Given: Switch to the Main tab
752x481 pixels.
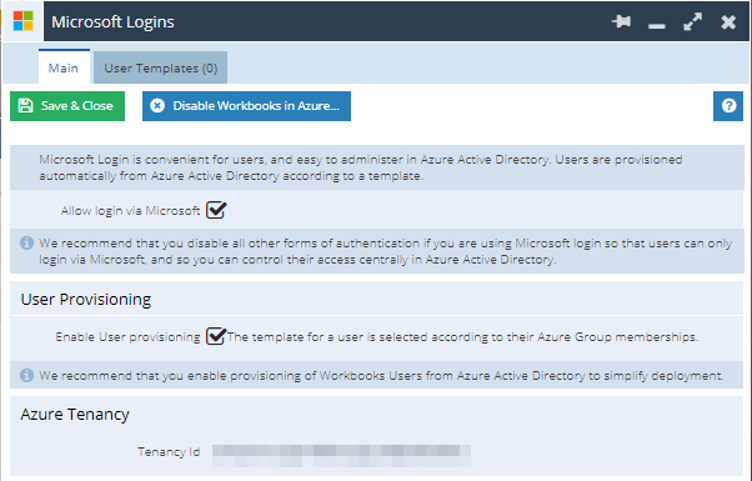Looking at the screenshot, I should pyautogui.click(x=64, y=68).
